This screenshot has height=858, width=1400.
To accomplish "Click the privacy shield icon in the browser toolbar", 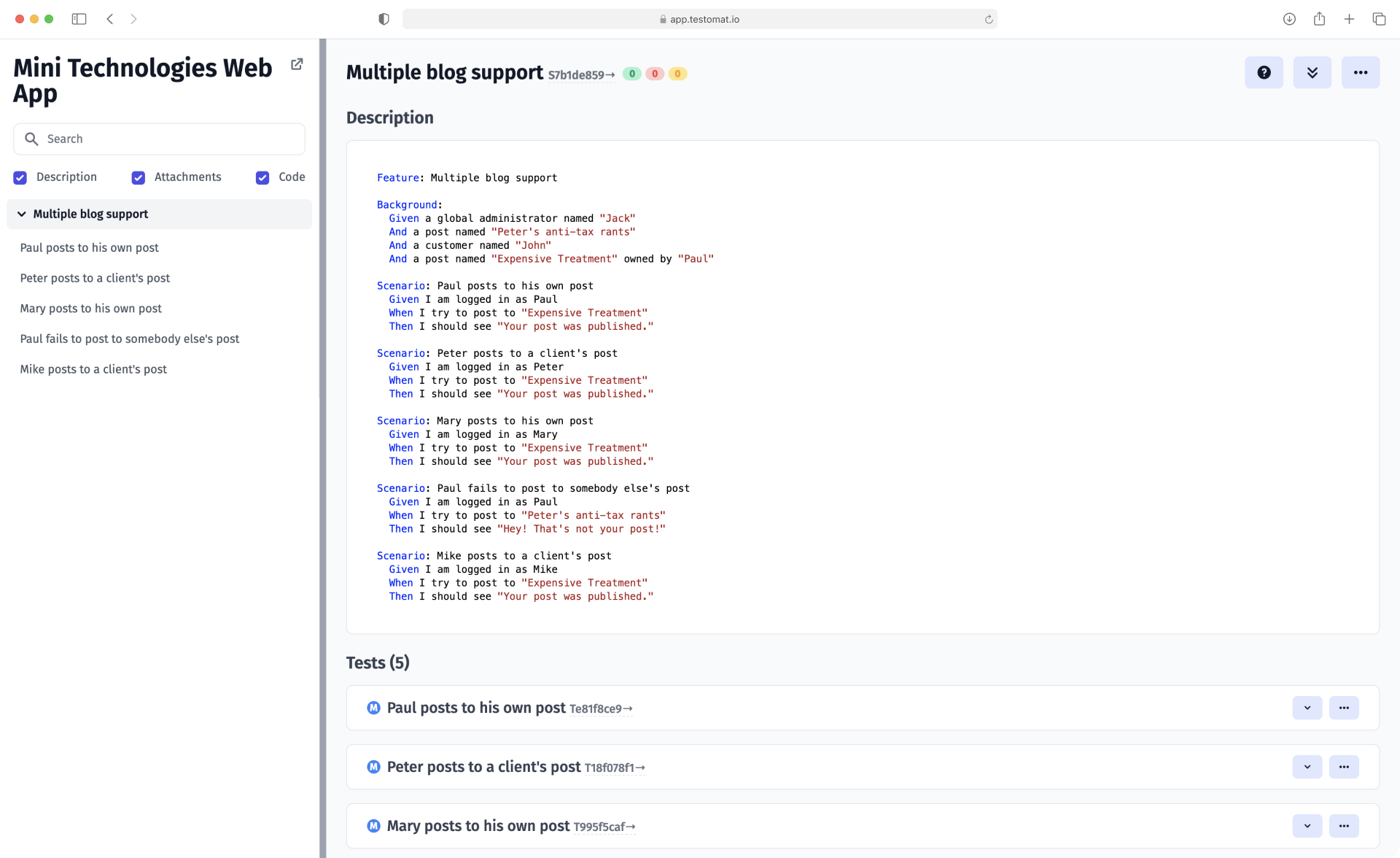I will coord(383,18).
